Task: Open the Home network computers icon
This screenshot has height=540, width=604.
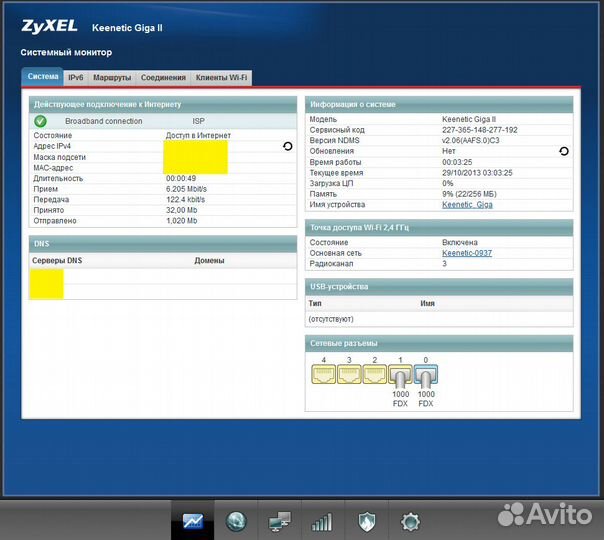Action: pos(279,521)
